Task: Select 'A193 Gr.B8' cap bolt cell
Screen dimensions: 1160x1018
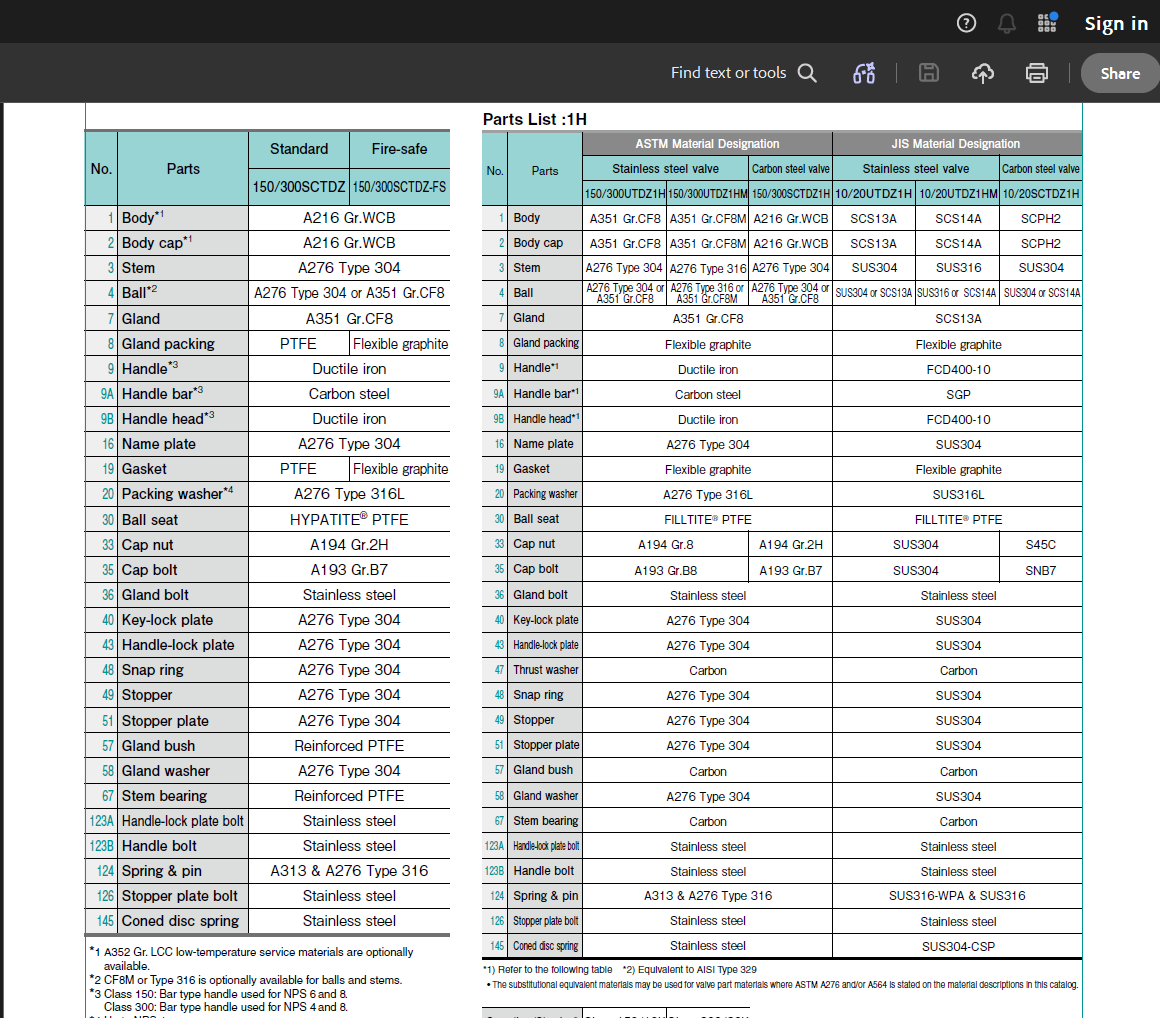Action: [666, 570]
